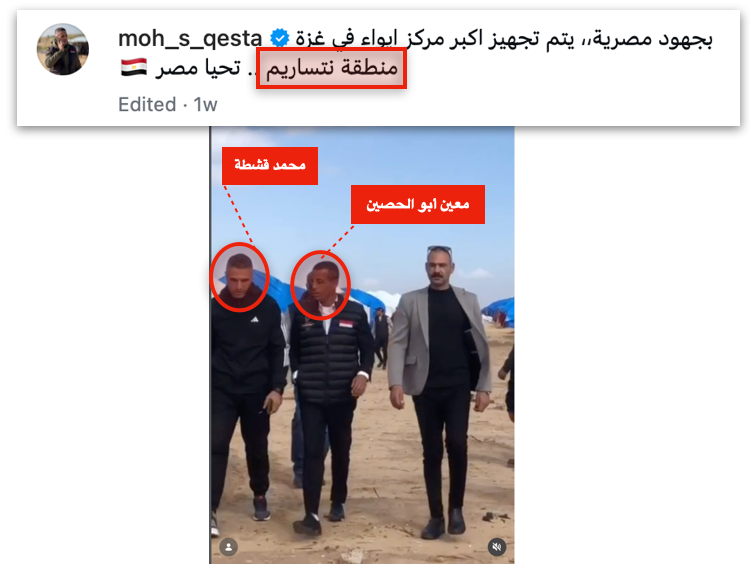This screenshot has height=580, width=756.
Task: Select the red label معين ابو الحصين
Action: click(418, 204)
